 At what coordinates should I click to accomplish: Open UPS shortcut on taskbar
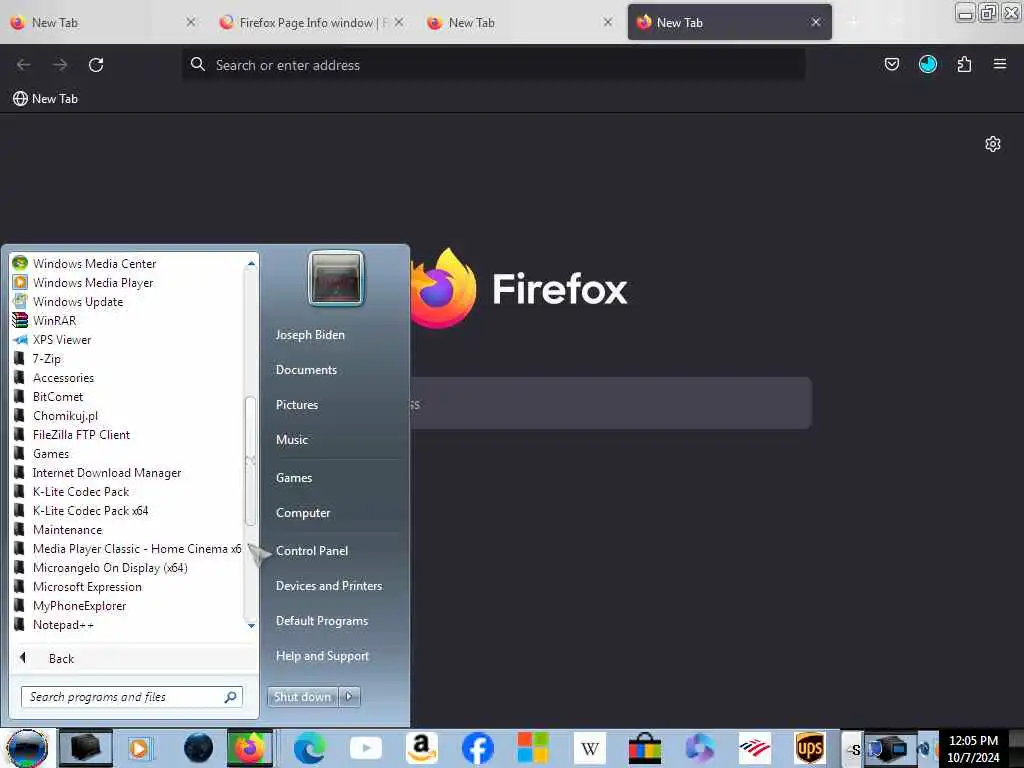click(810, 748)
